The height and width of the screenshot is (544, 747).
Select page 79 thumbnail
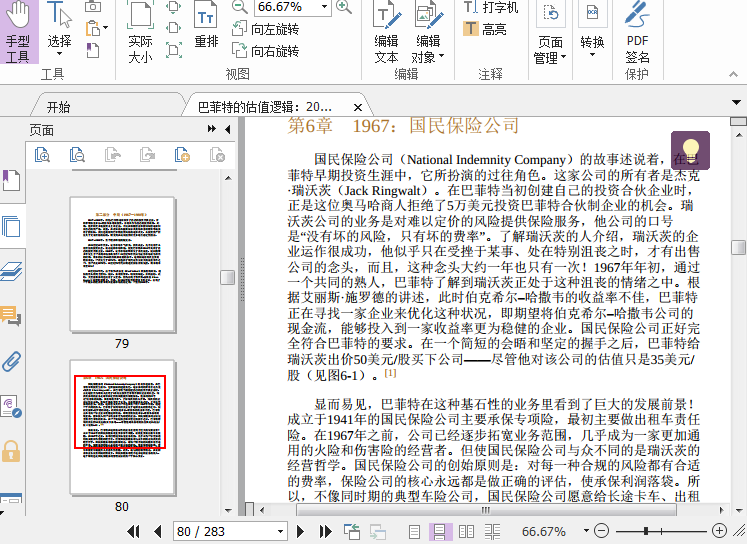[122, 265]
